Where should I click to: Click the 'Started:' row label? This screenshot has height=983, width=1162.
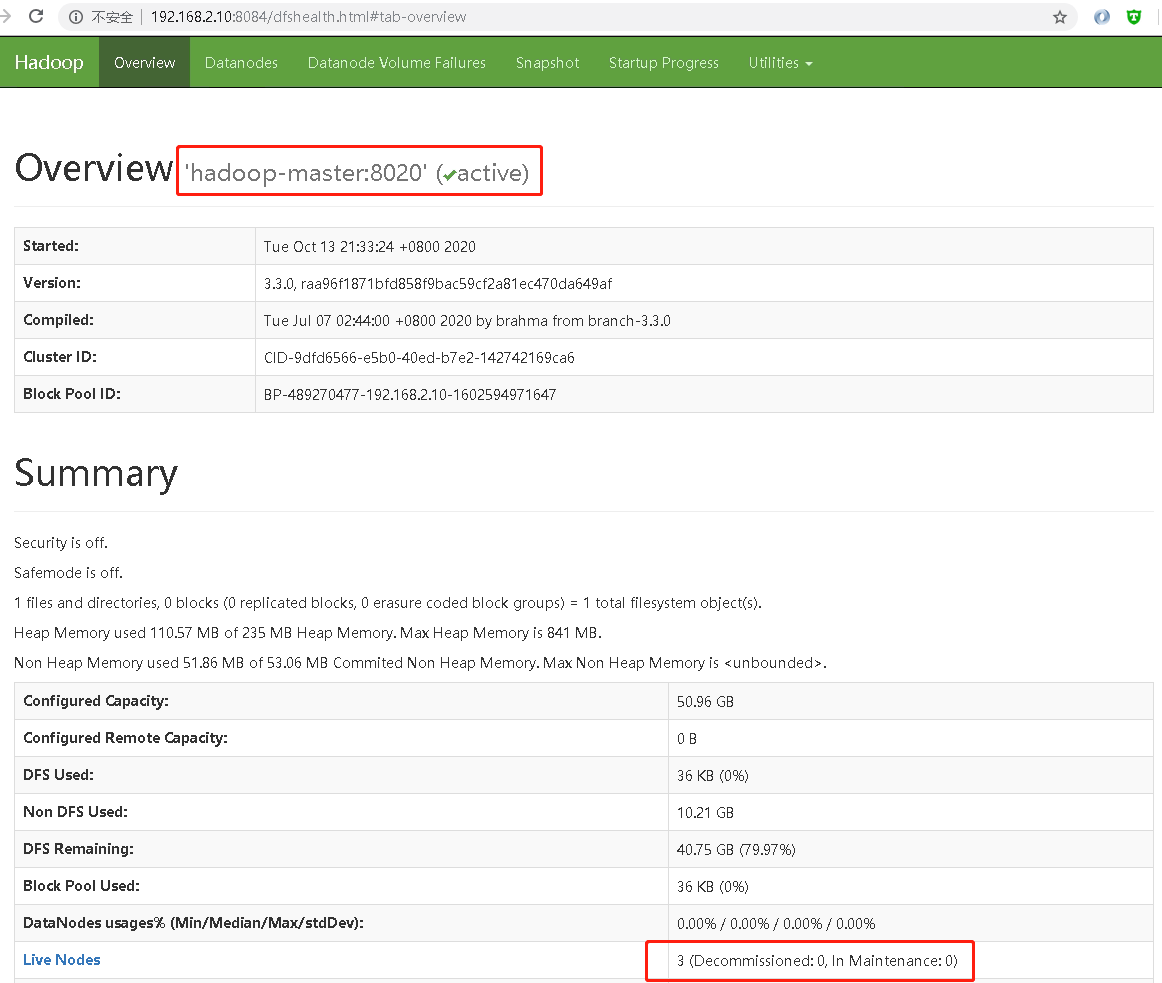(x=51, y=245)
